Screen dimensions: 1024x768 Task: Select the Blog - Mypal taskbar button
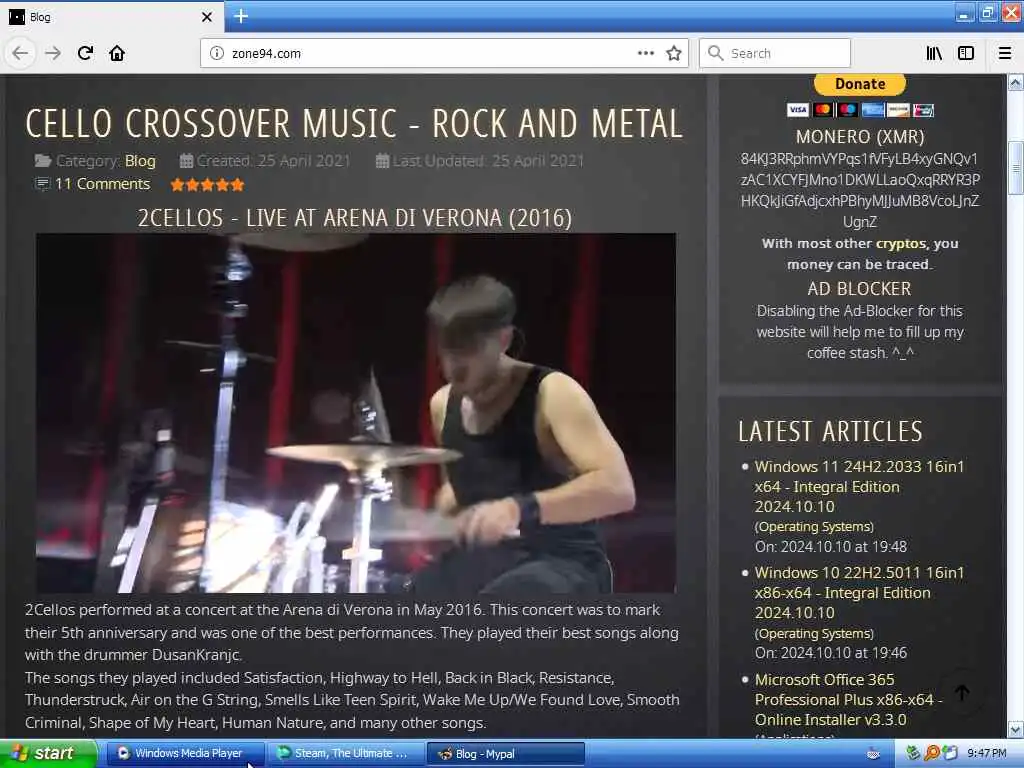tap(505, 754)
